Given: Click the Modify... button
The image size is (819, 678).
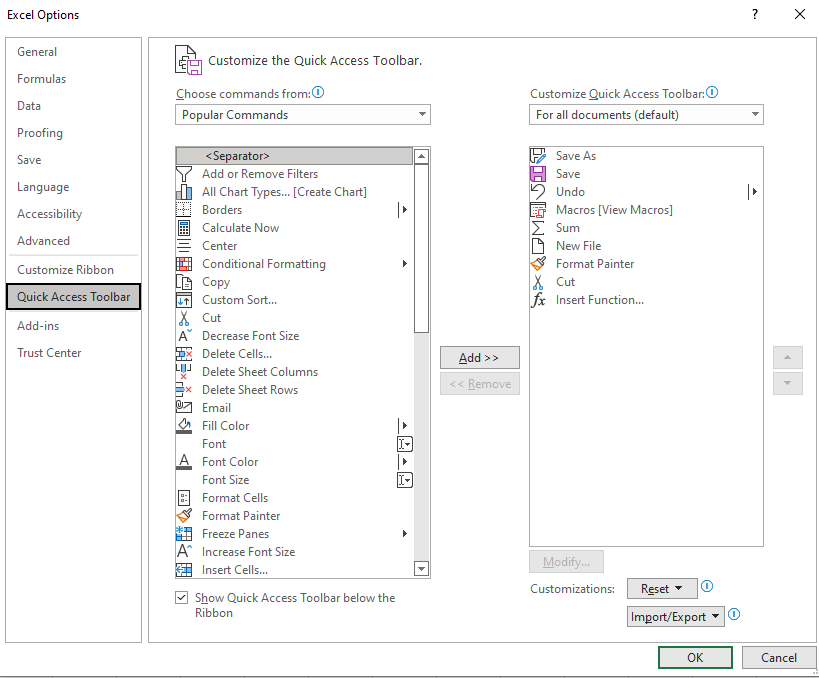Looking at the screenshot, I should click(566, 562).
